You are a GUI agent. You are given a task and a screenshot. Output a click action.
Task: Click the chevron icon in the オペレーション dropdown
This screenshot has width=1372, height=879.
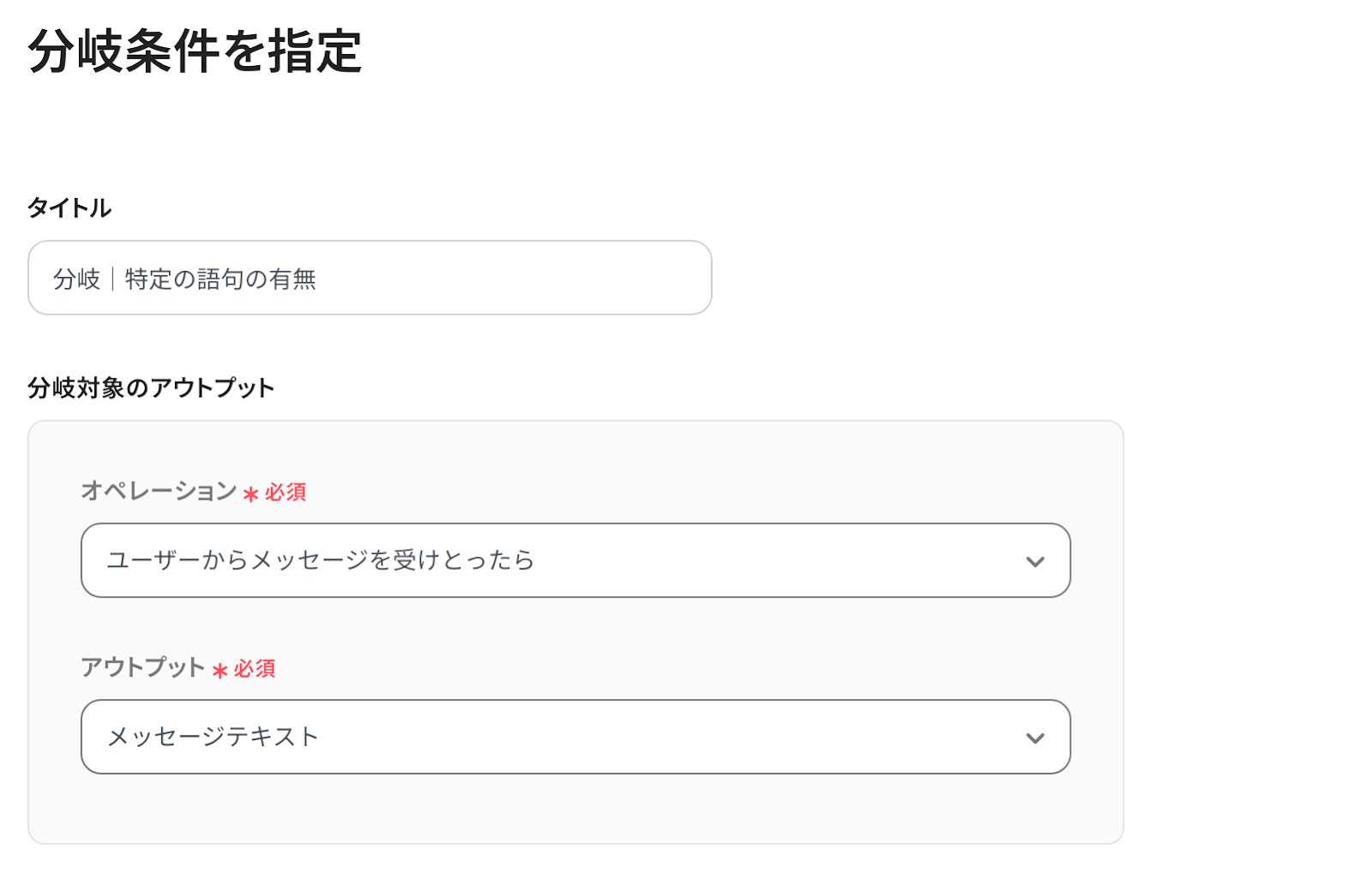pyautogui.click(x=1035, y=562)
